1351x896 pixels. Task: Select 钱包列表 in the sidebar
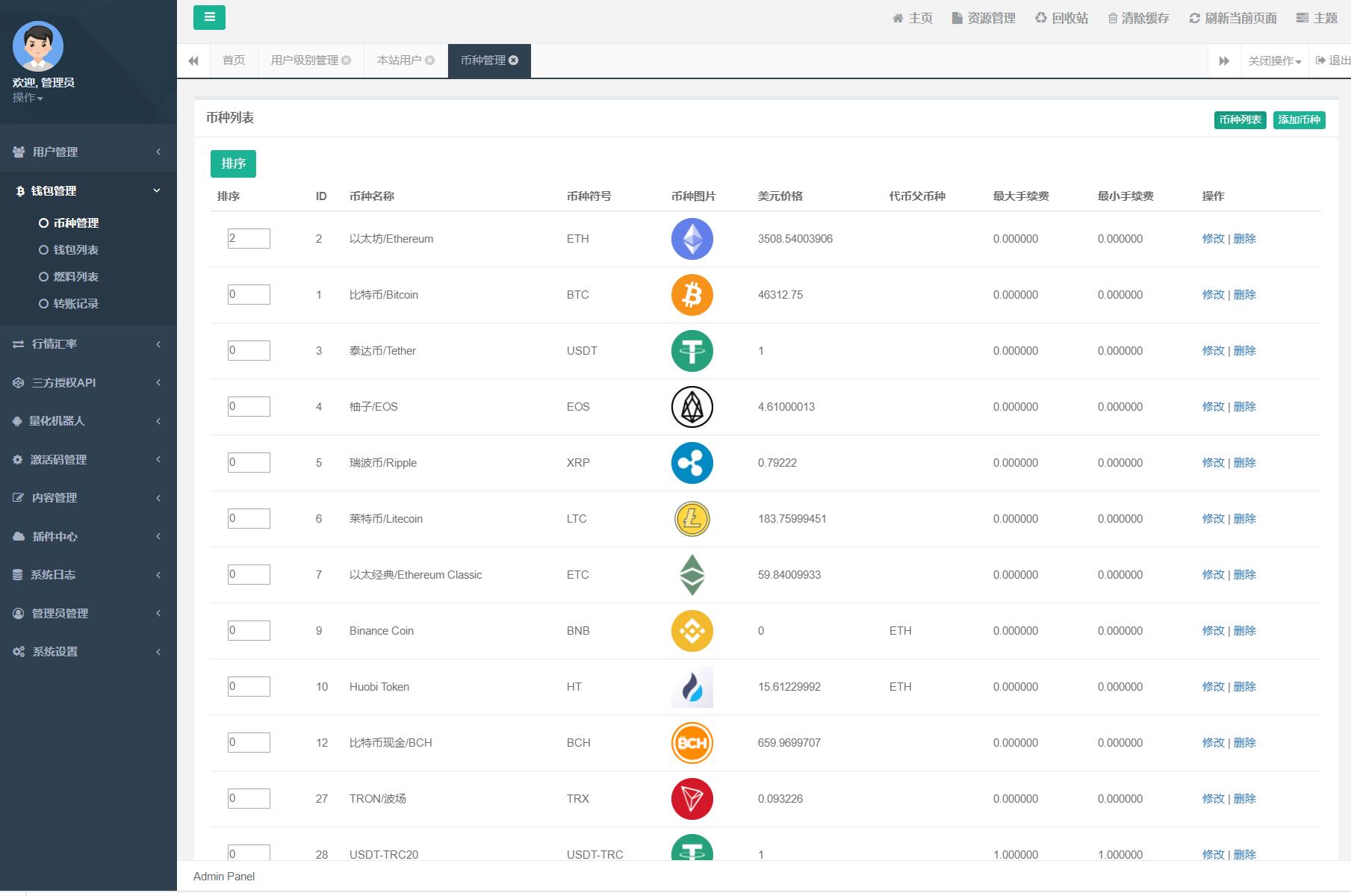click(x=76, y=250)
